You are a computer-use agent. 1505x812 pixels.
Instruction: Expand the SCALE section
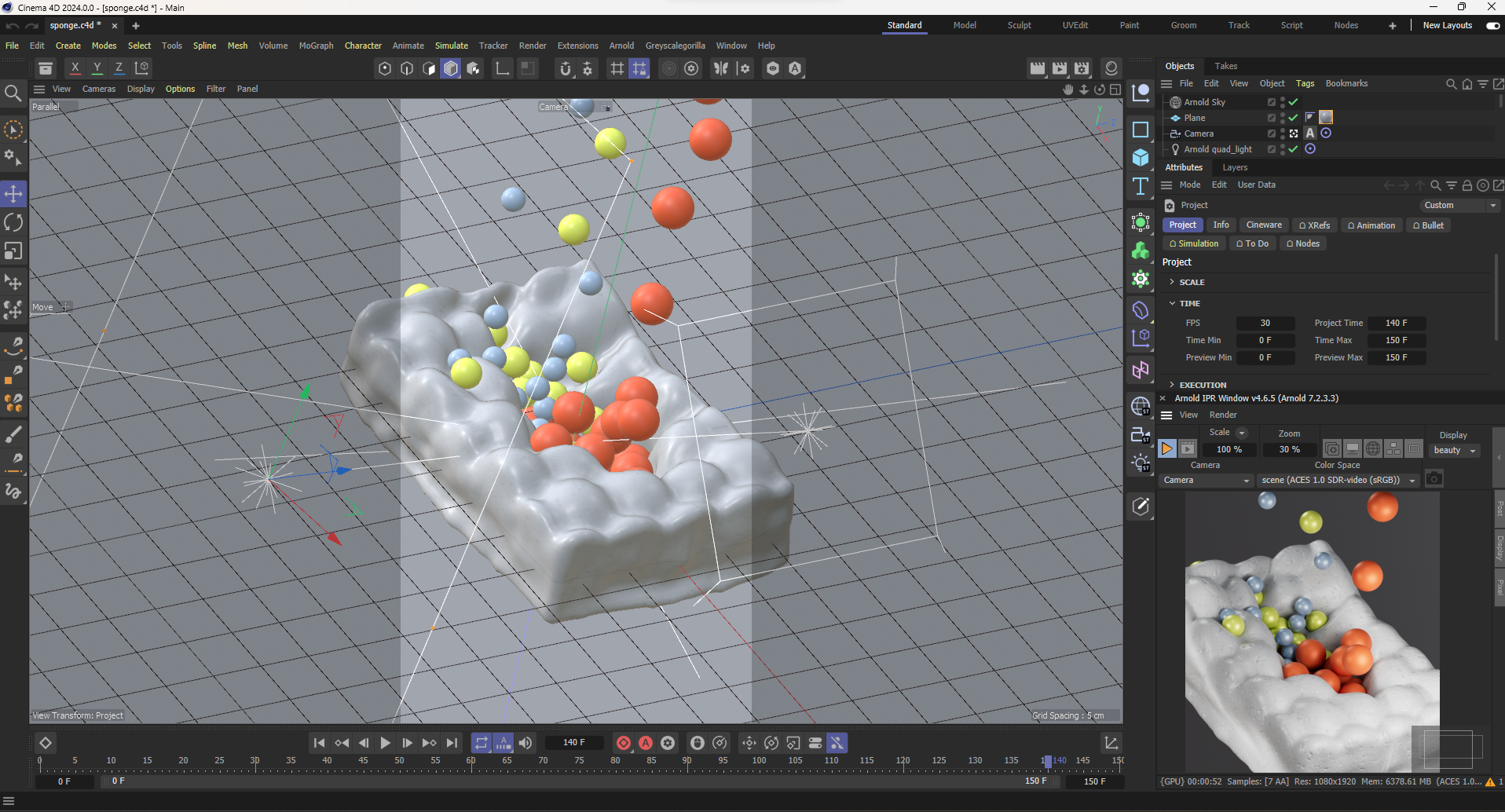click(1173, 282)
